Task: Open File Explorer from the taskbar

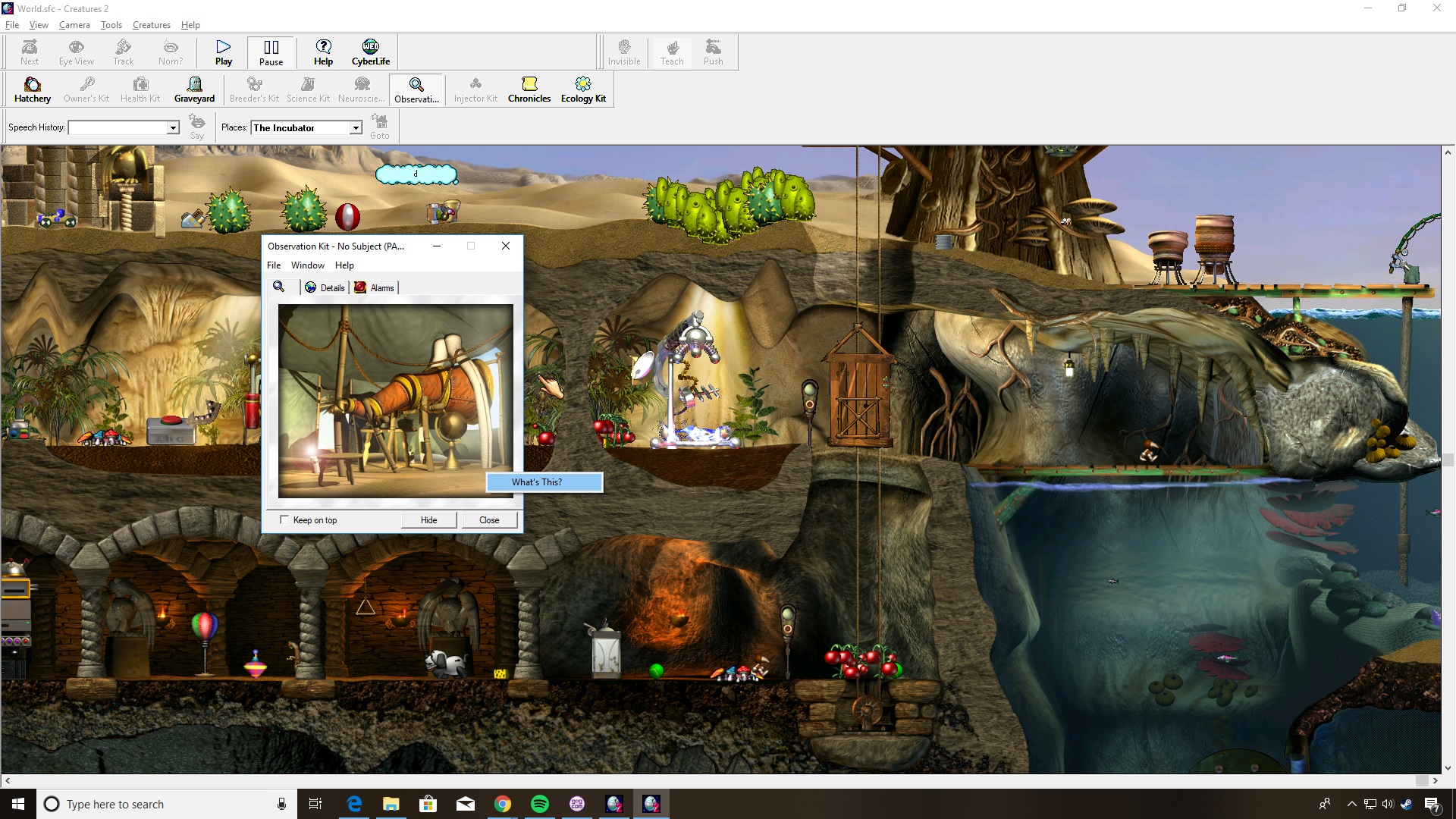Action: click(x=391, y=804)
